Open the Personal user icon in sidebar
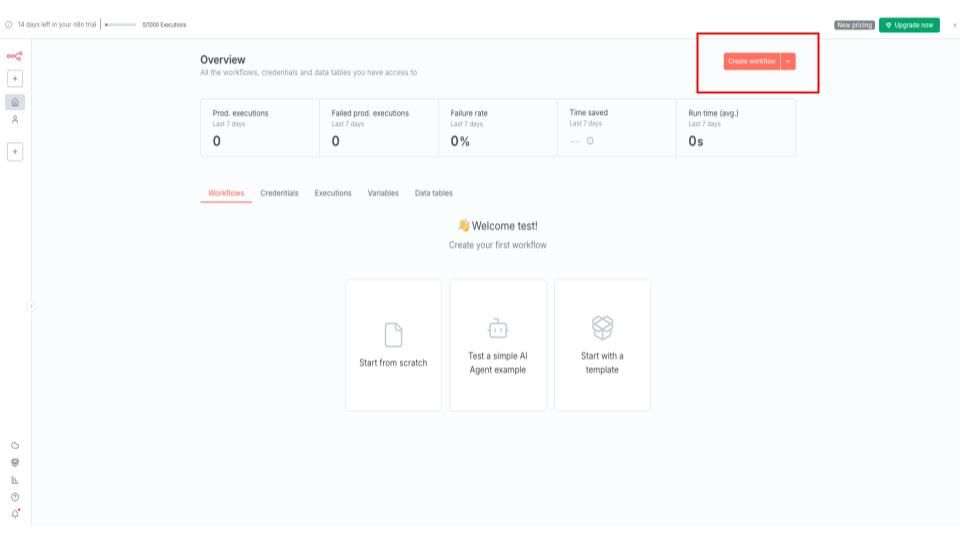The image size is (960, 540). 15,119
